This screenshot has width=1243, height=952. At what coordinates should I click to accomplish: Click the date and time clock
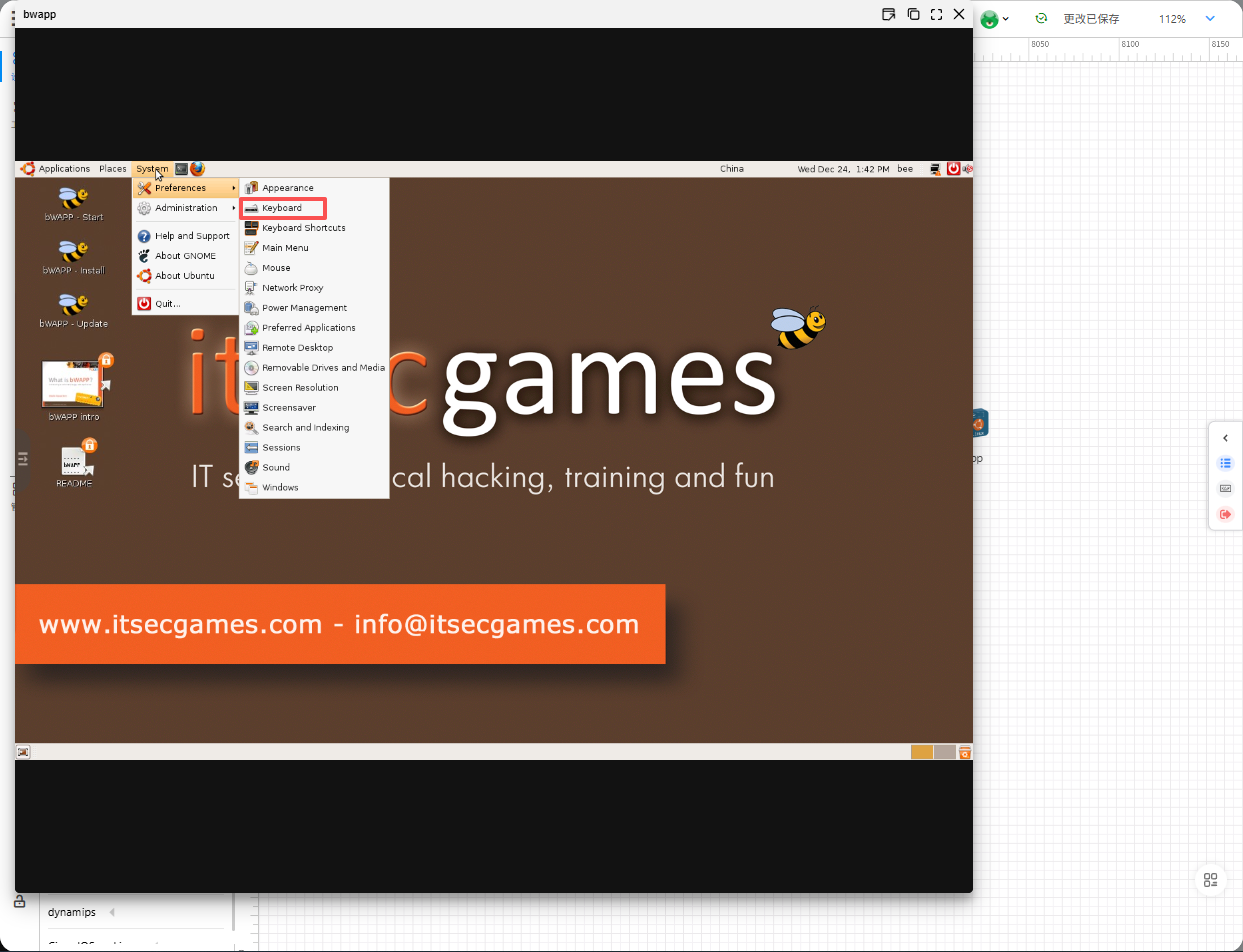tap(843, 169)
